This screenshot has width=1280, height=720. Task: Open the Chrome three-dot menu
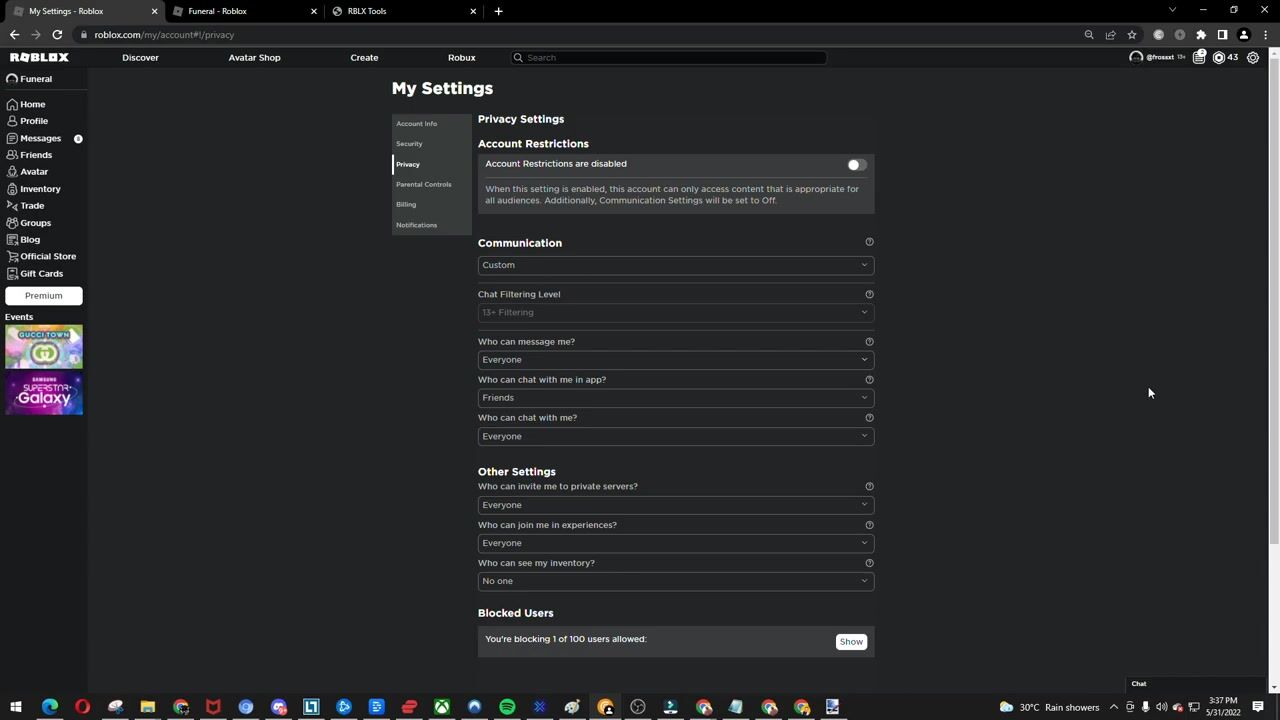pos(1265,35)
